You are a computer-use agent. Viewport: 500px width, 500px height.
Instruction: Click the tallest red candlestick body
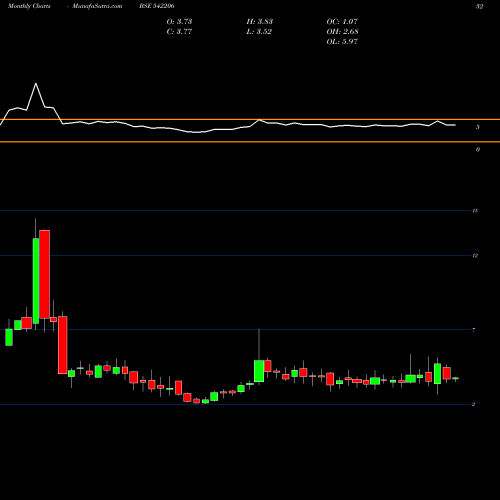[x=45, y=274]
